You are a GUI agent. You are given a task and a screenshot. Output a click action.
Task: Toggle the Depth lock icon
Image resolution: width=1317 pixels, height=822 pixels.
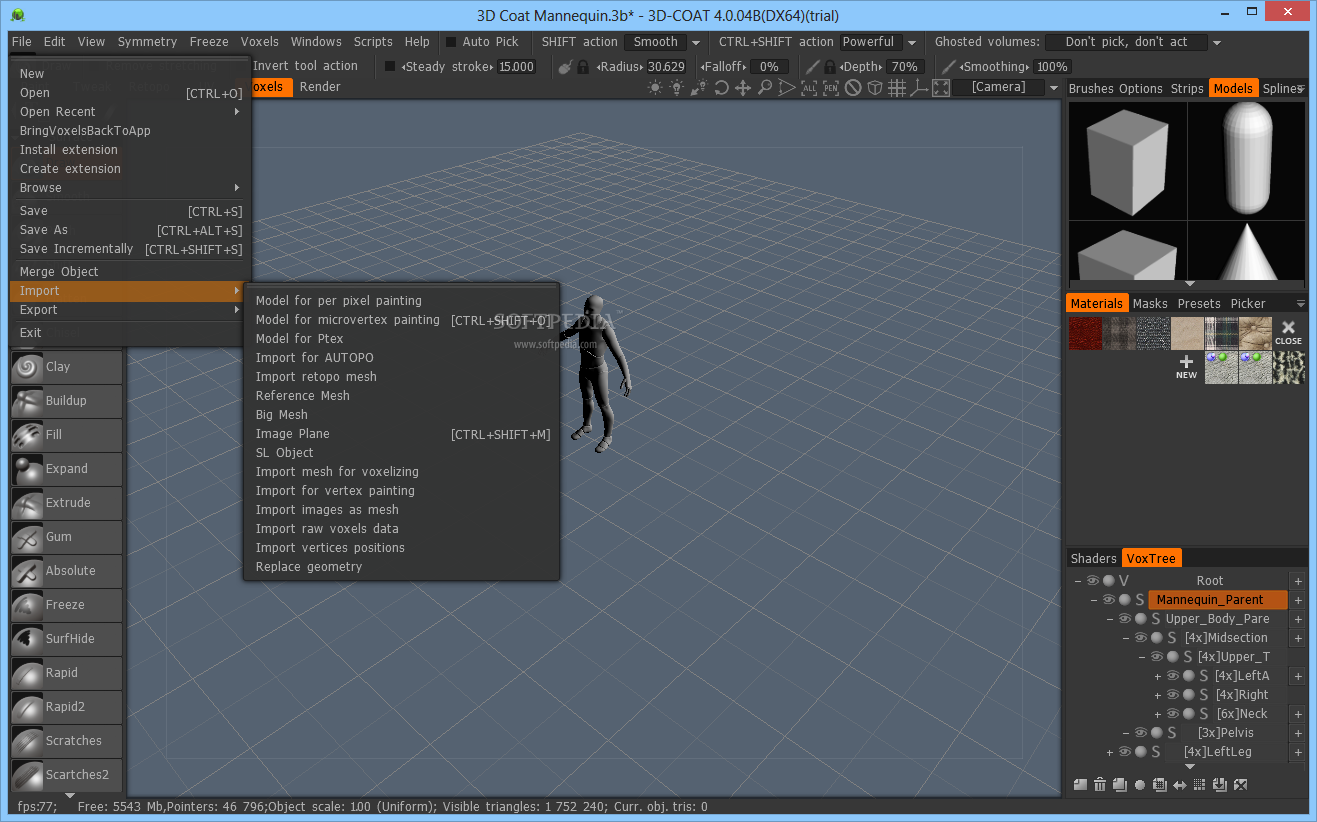pos(830,67)
